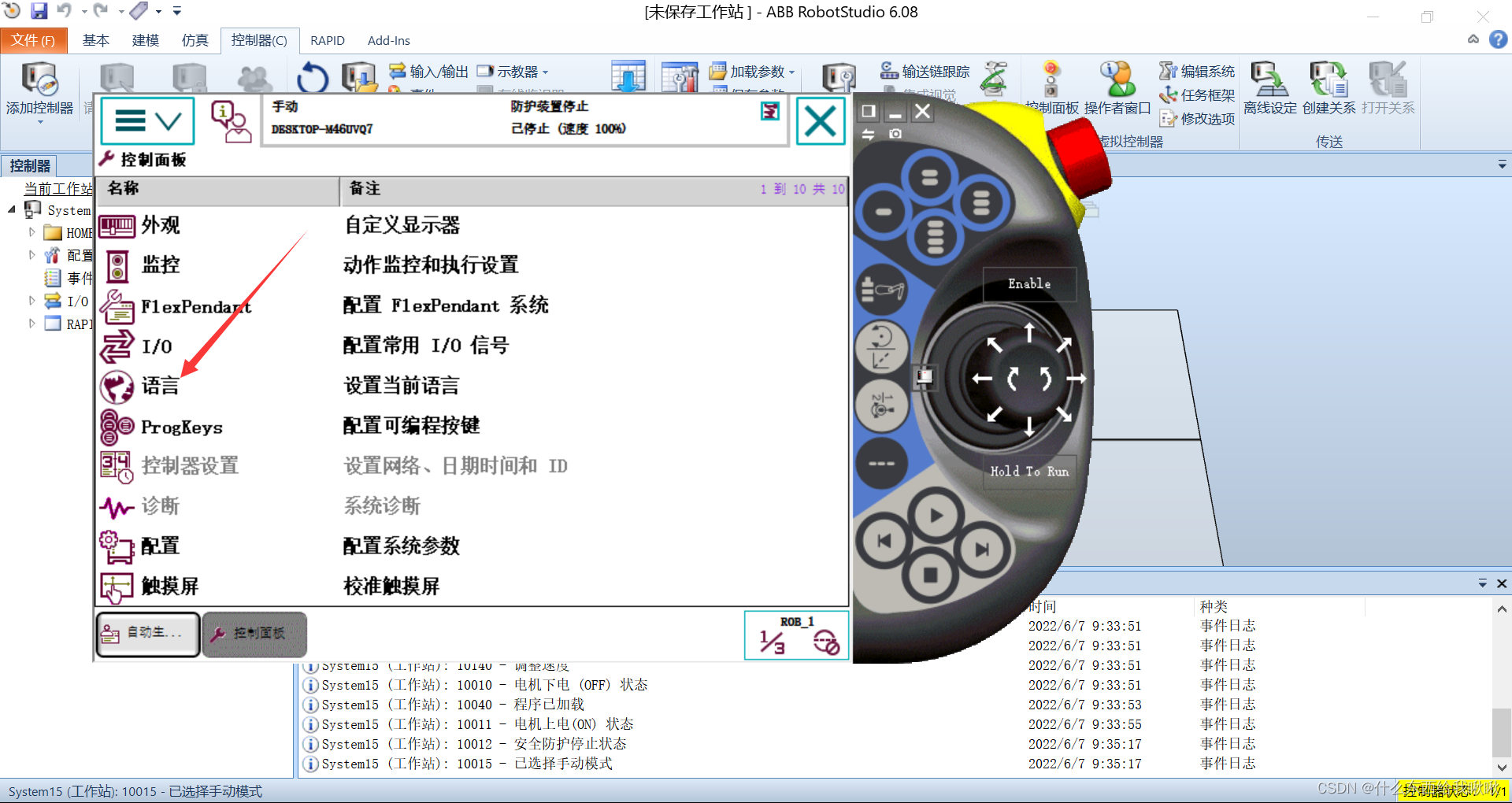Click 操作者窗口 operator window button
The image size is (1512, 803).
pos(1117,88)
